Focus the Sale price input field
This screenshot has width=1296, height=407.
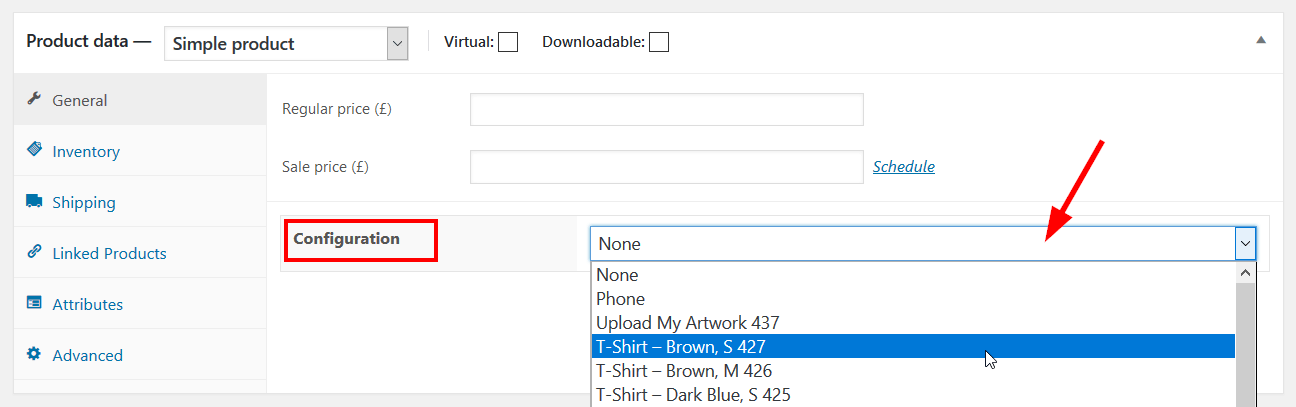(x=667, y=167)
